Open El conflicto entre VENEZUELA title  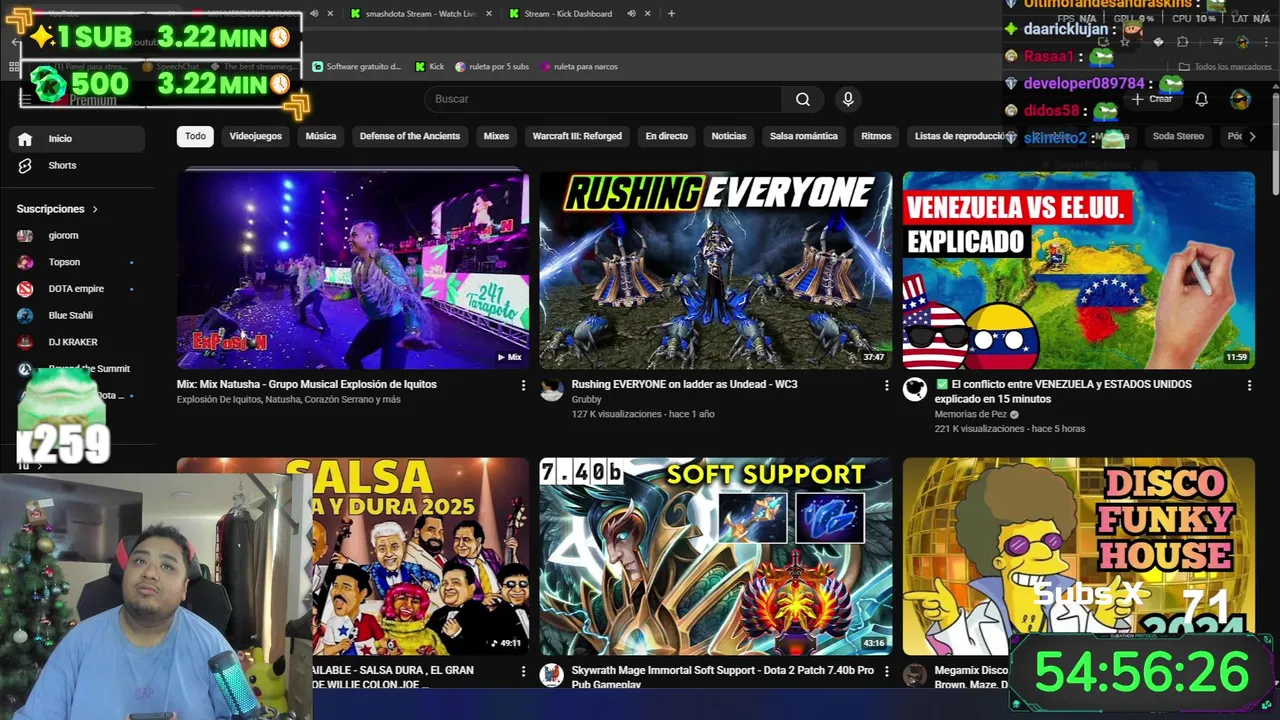pos(1063,391)
